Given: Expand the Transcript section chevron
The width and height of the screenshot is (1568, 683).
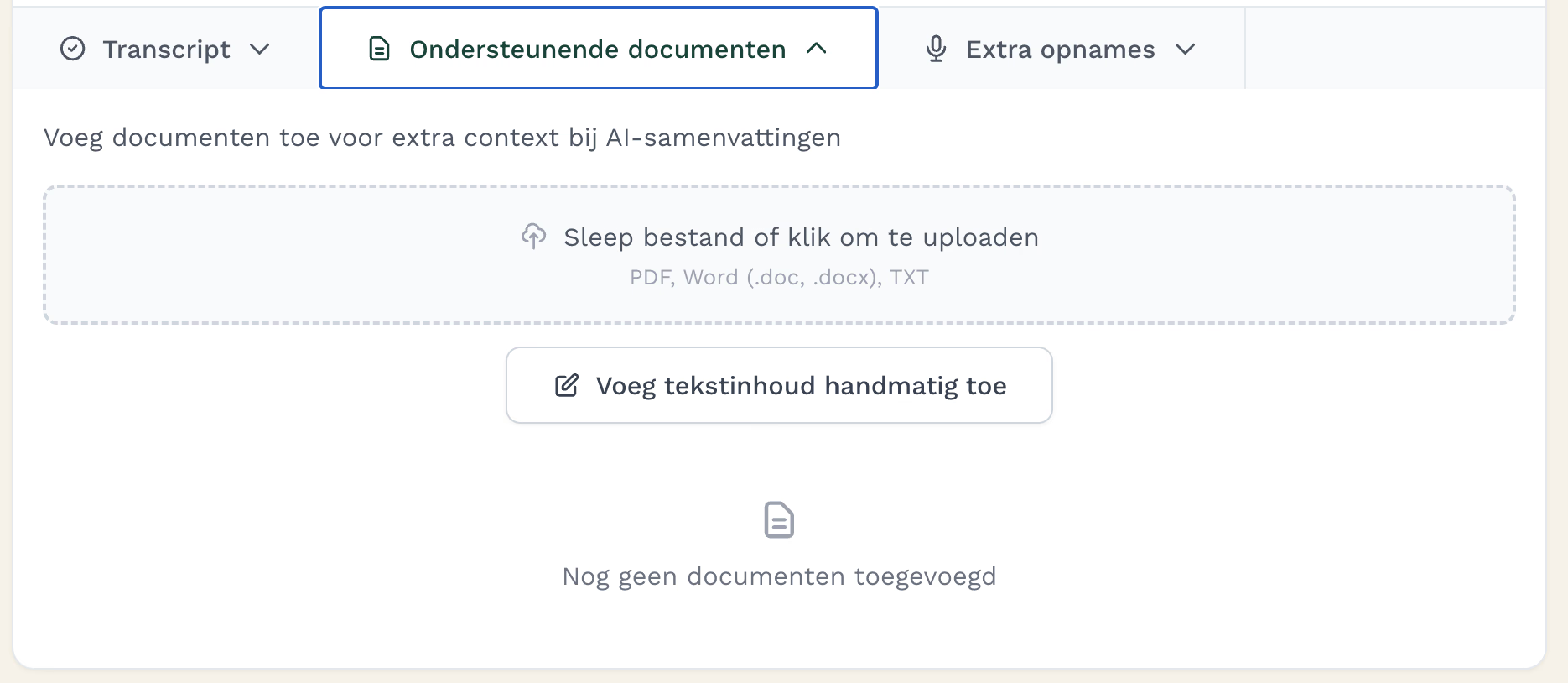Looking at the screenshot, I should tap(261, 50).
